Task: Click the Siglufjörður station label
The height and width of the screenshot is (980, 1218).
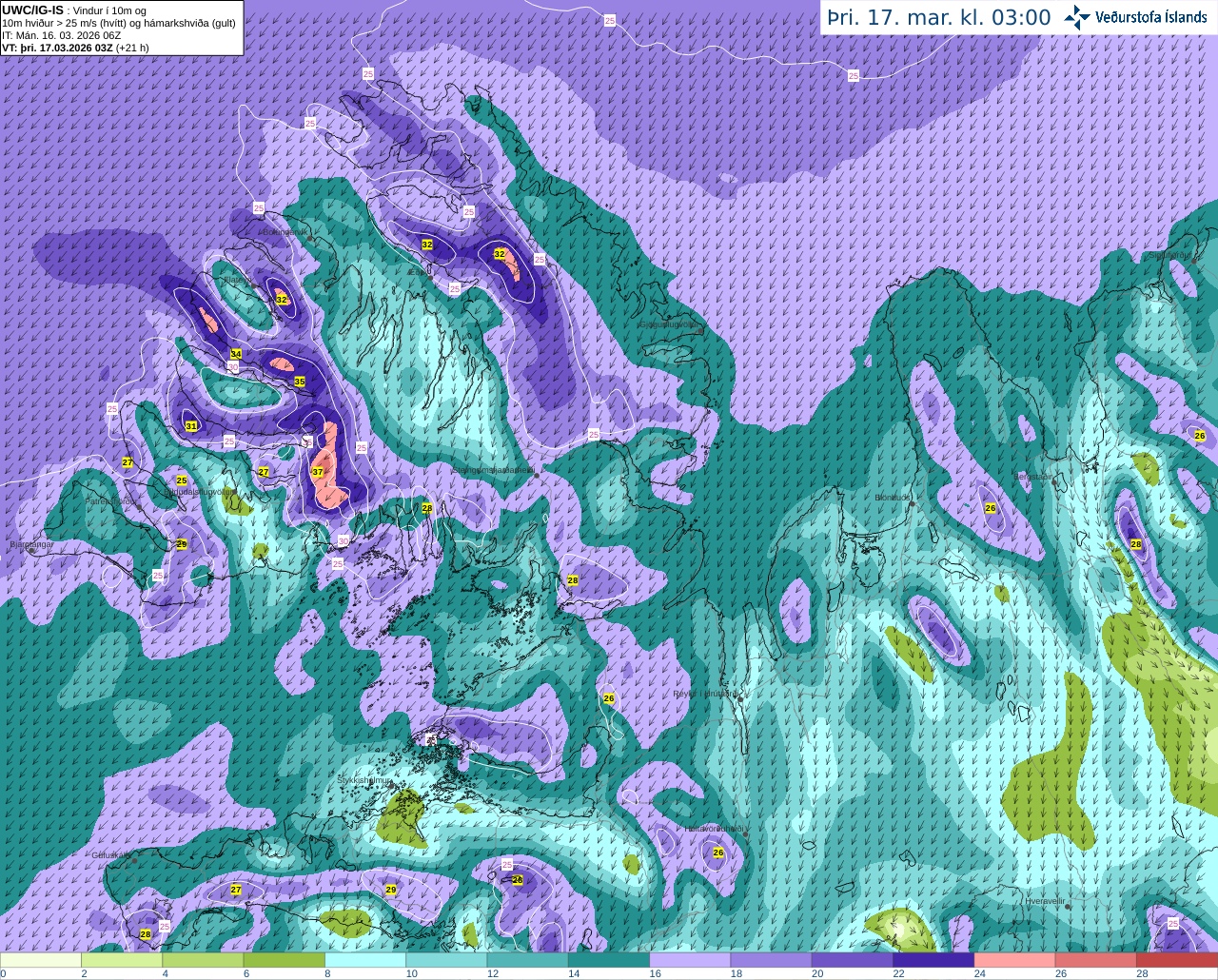Action: (x=1170, y=254)
